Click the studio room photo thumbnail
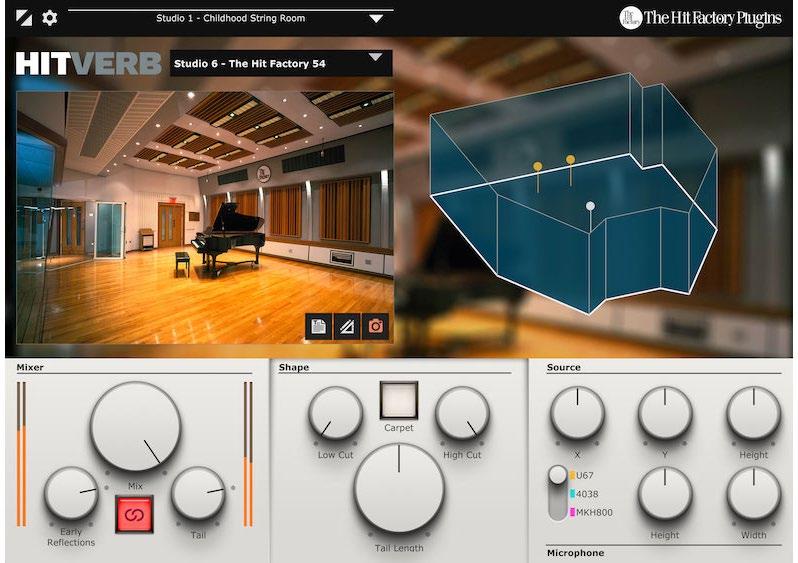Image resolution: width=798 pixels, height=563 pixels. [205, 217]
